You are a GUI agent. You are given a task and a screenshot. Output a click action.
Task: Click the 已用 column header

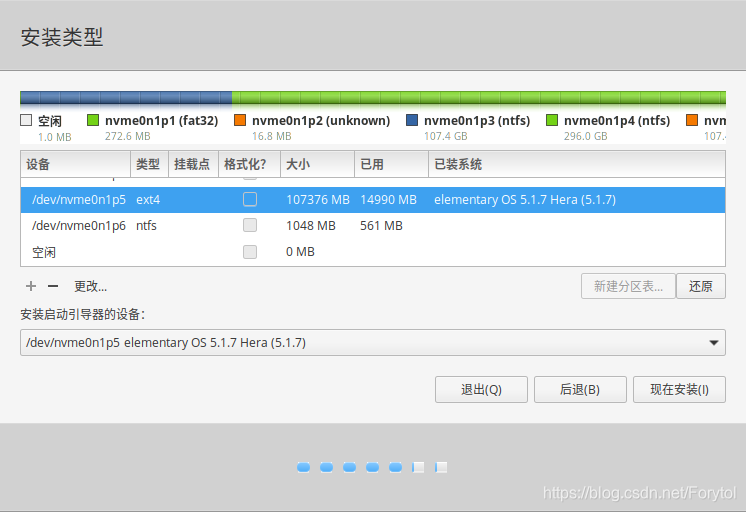[x=392, y=164]
